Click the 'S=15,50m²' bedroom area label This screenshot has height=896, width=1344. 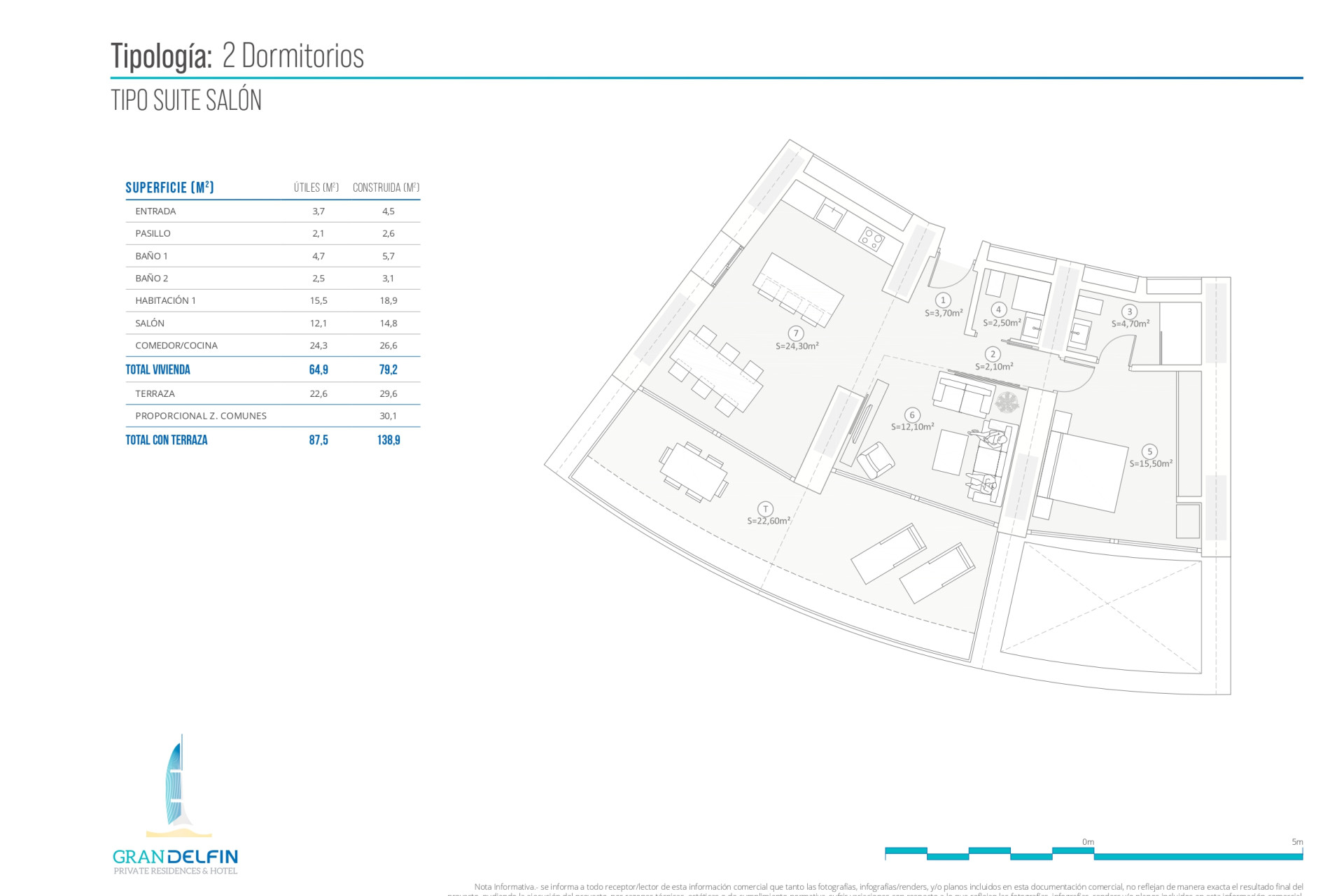[1151, 463]
